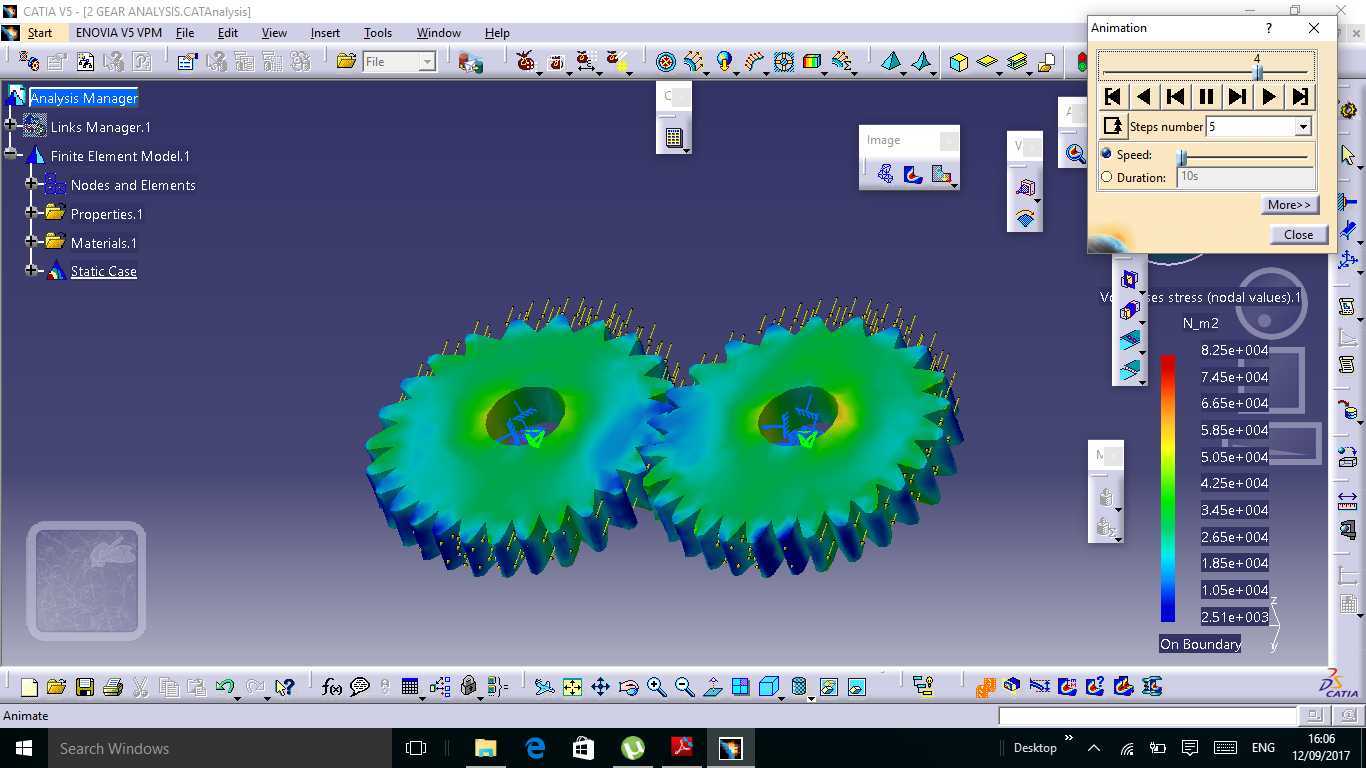Click the Zoom In magnifier icon

click(656, 687)
